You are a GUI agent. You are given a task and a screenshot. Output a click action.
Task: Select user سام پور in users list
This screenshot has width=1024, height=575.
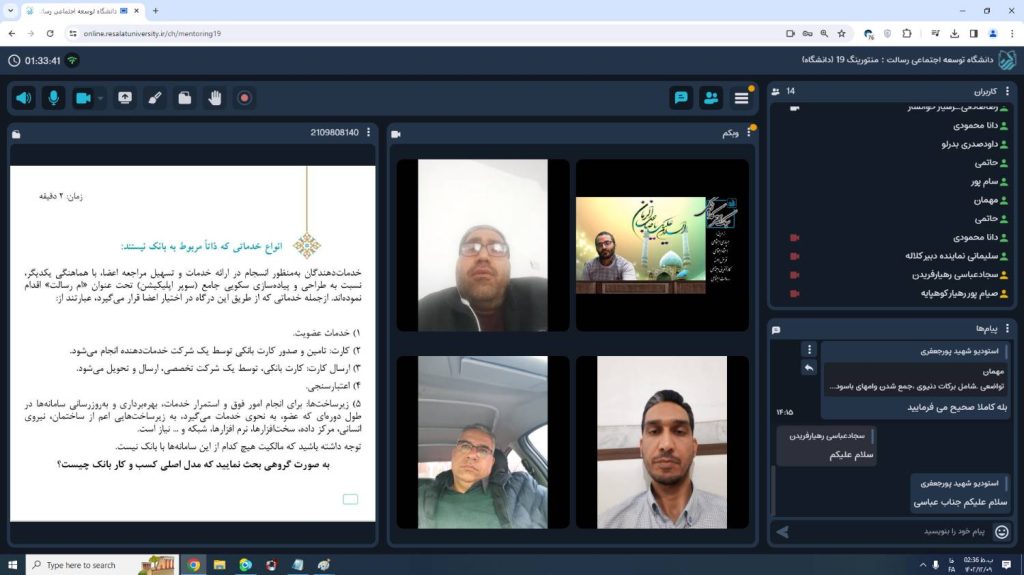pyautogui.click(x=968, y=182)
